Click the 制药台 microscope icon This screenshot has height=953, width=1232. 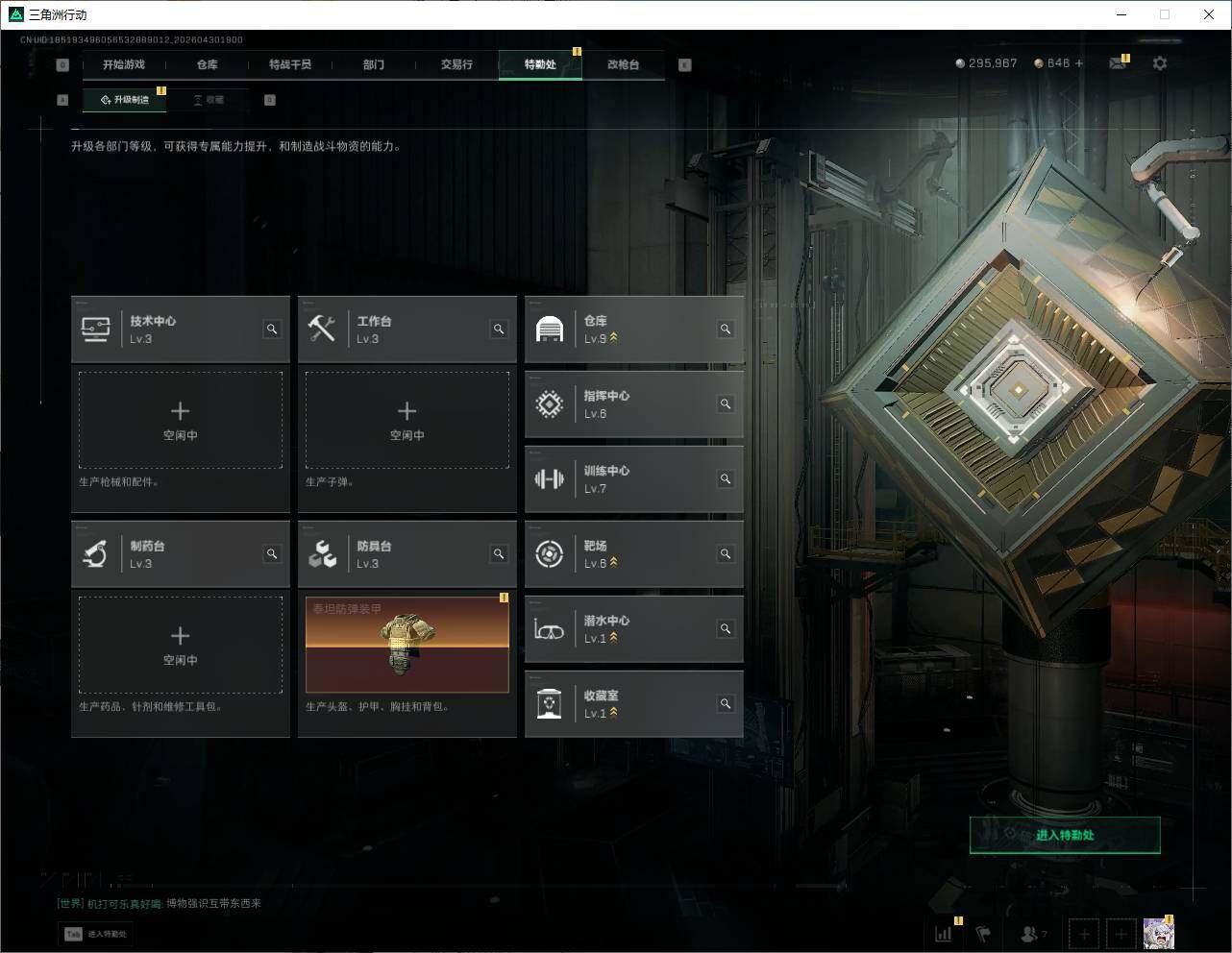(94, 554)
